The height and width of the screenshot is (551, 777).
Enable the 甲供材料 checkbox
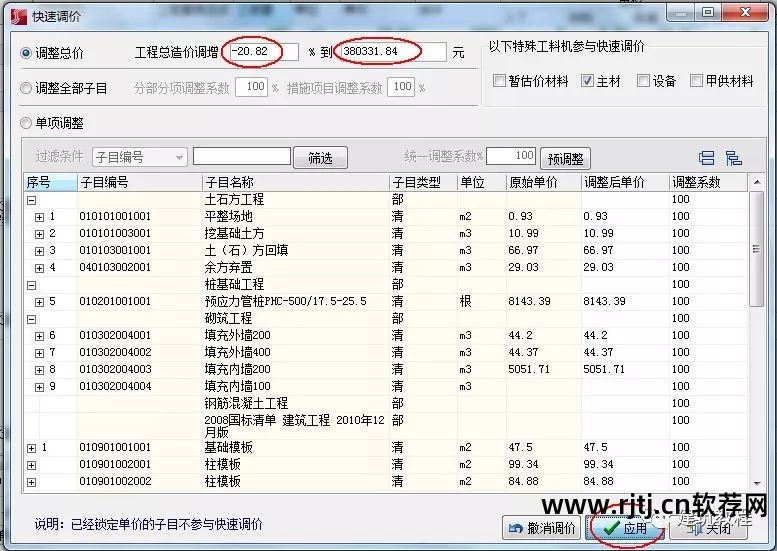[696, 80]
